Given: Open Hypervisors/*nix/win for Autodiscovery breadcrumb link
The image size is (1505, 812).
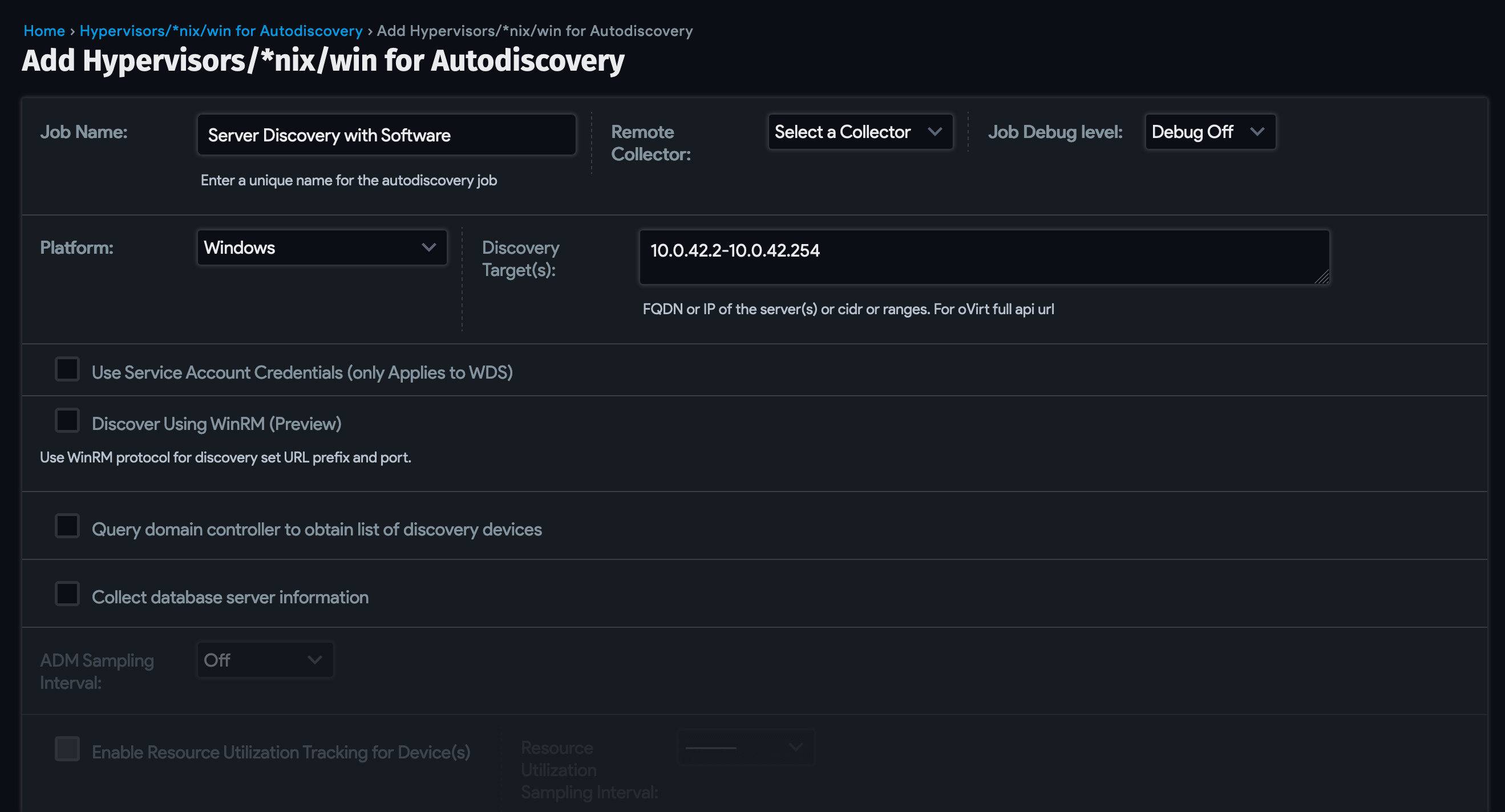Looking at the screenshot, I should 221,30.
